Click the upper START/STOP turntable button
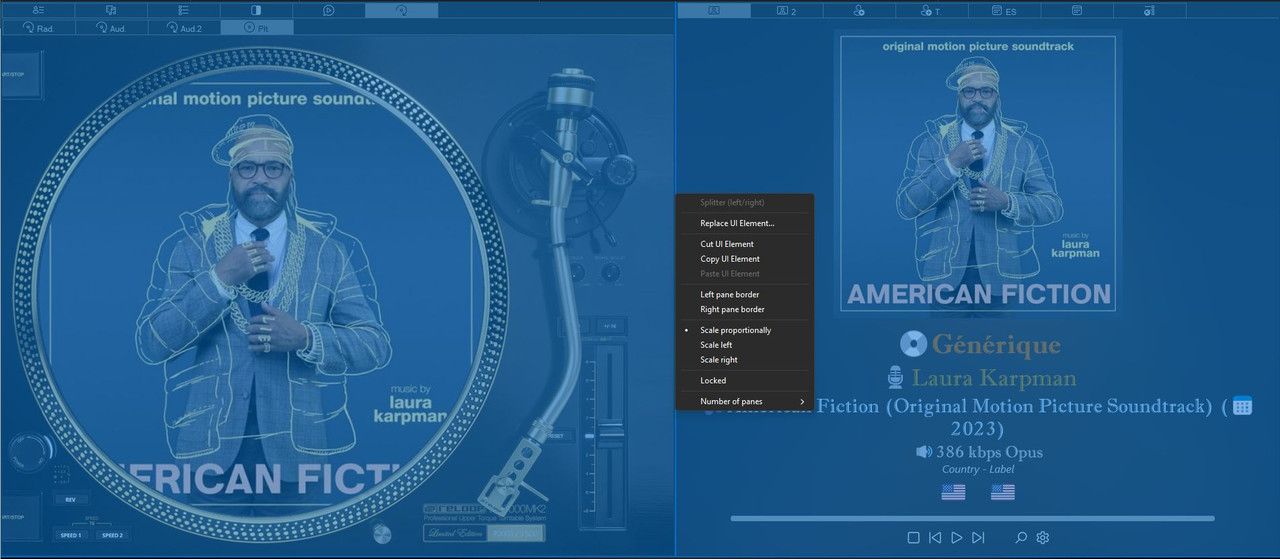Image resolution: width=1280 pixels, height=559 pixels. pyautogui.click(x=20, y=75)
